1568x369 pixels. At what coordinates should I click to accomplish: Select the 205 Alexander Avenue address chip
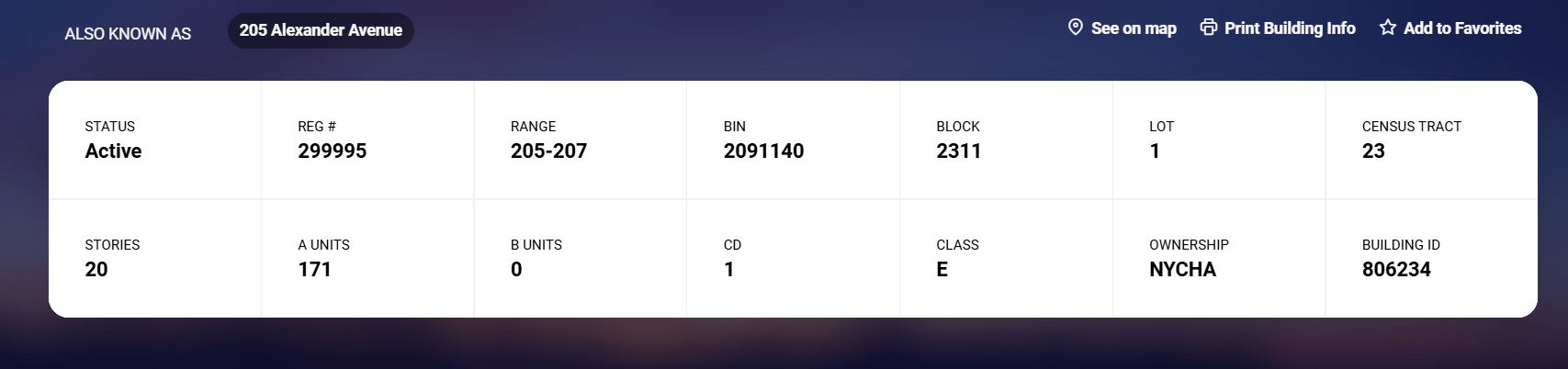[x=321, y=30]
